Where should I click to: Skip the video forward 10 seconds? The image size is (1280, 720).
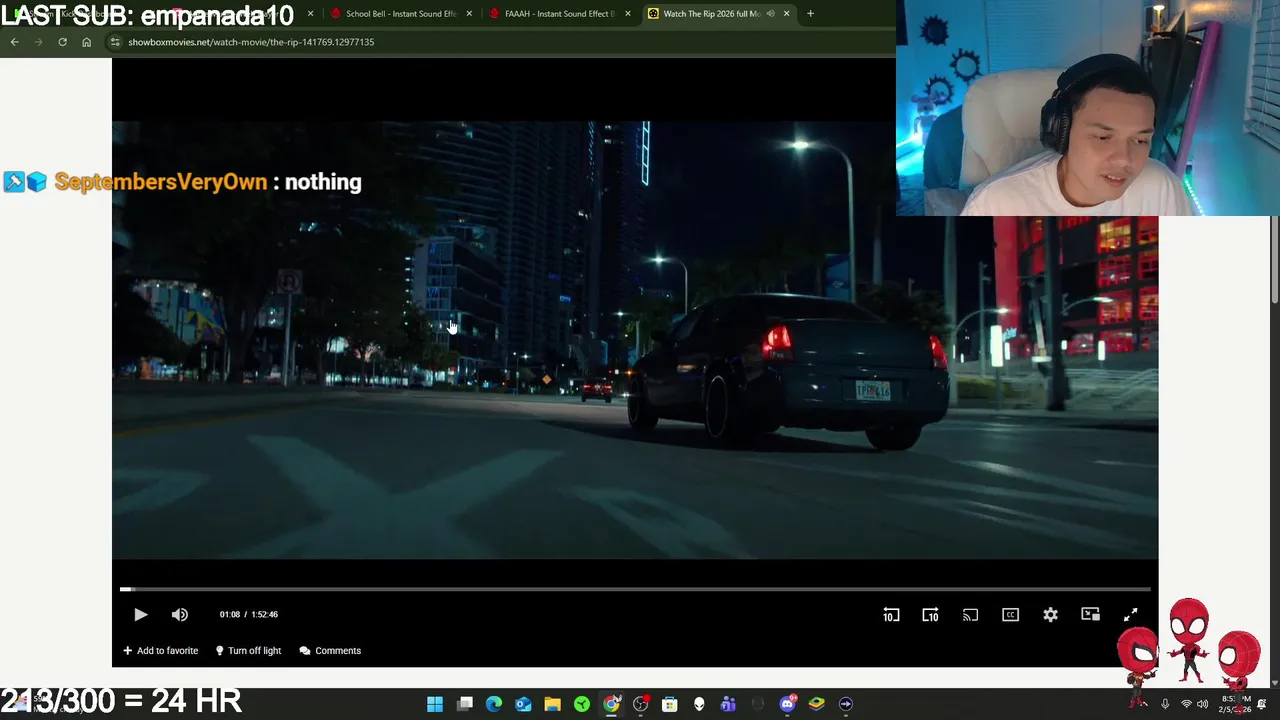coord(930,615)
